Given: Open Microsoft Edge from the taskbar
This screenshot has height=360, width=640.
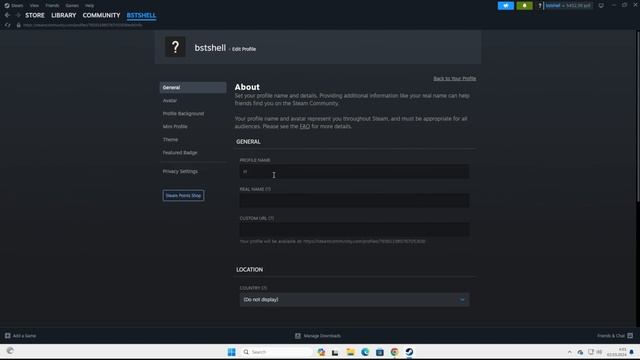Looking at the screenshot, I should click(x=365, y=352).
